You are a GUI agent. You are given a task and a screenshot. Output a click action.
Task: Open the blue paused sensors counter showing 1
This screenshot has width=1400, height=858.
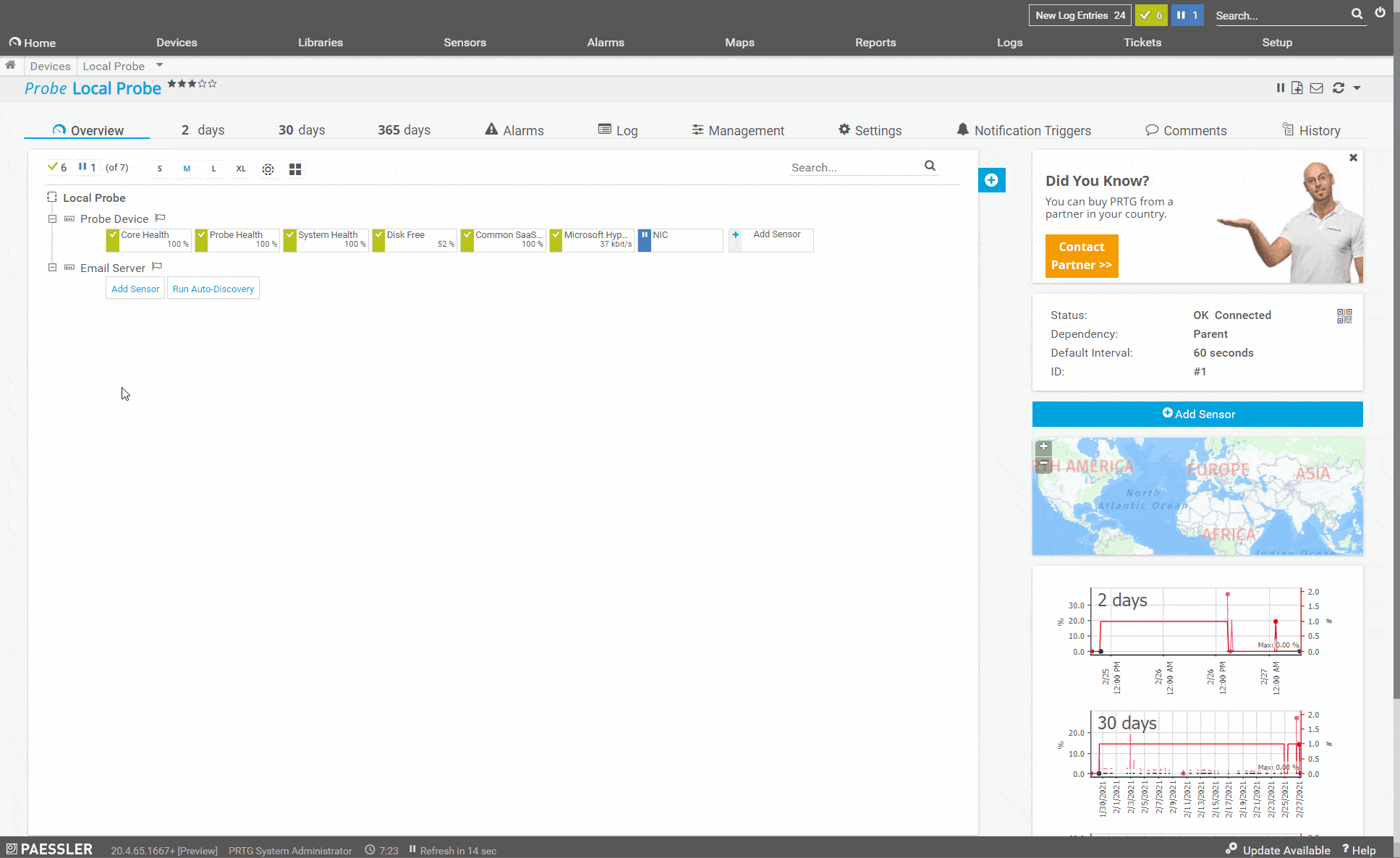click(1187, 15)
